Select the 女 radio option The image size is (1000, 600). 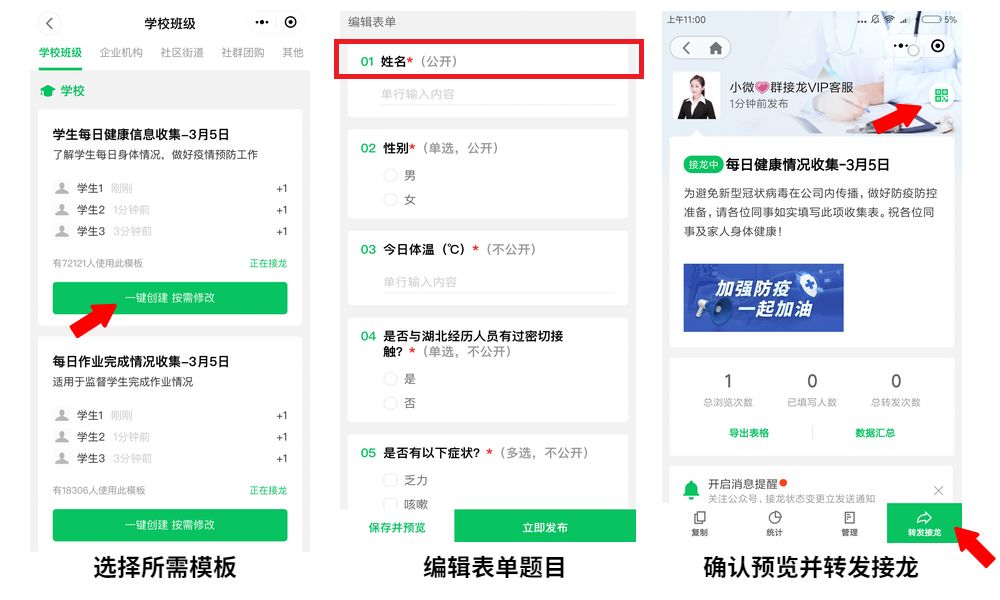click(x=390, y=200)
